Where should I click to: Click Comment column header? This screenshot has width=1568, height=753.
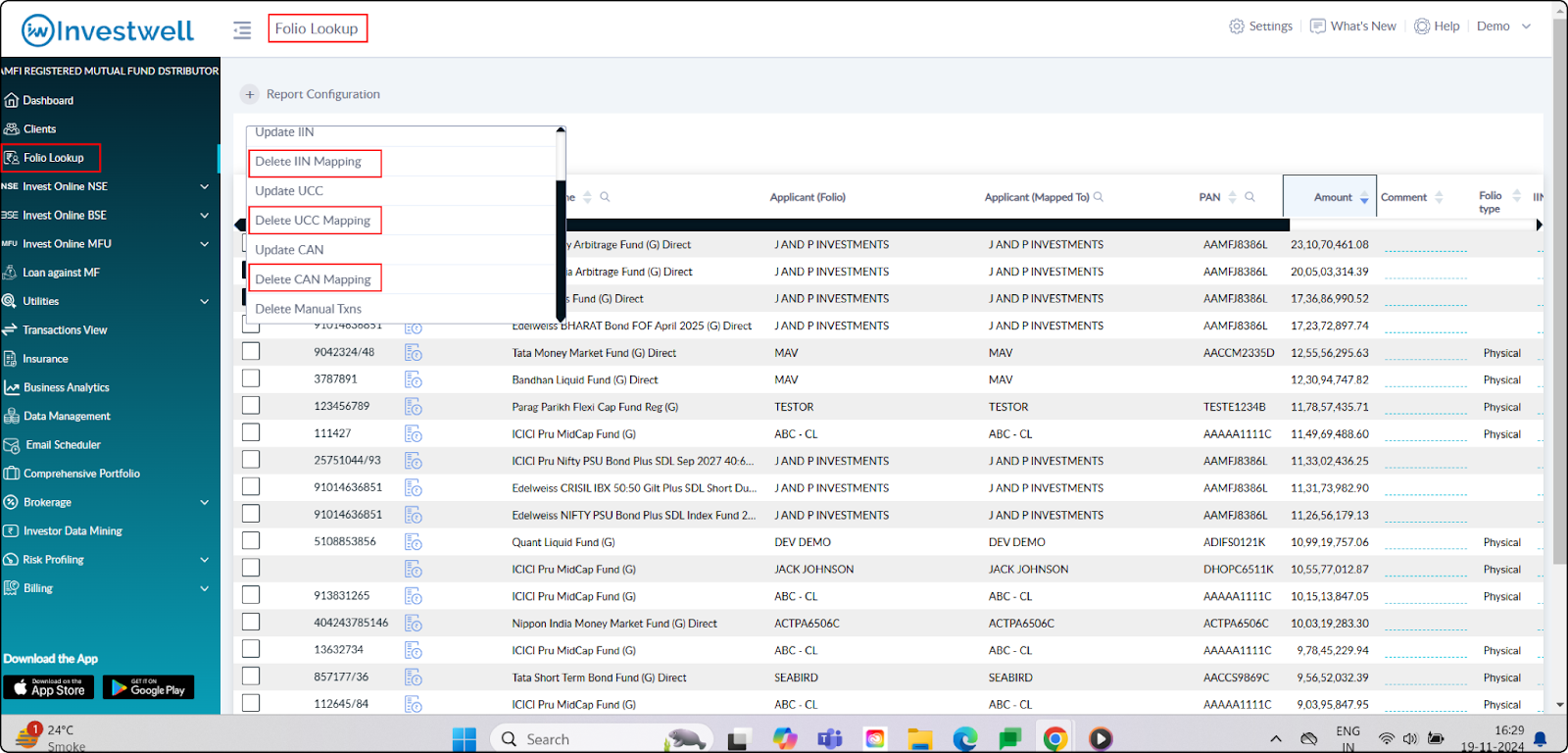[x=1403, y=197]
